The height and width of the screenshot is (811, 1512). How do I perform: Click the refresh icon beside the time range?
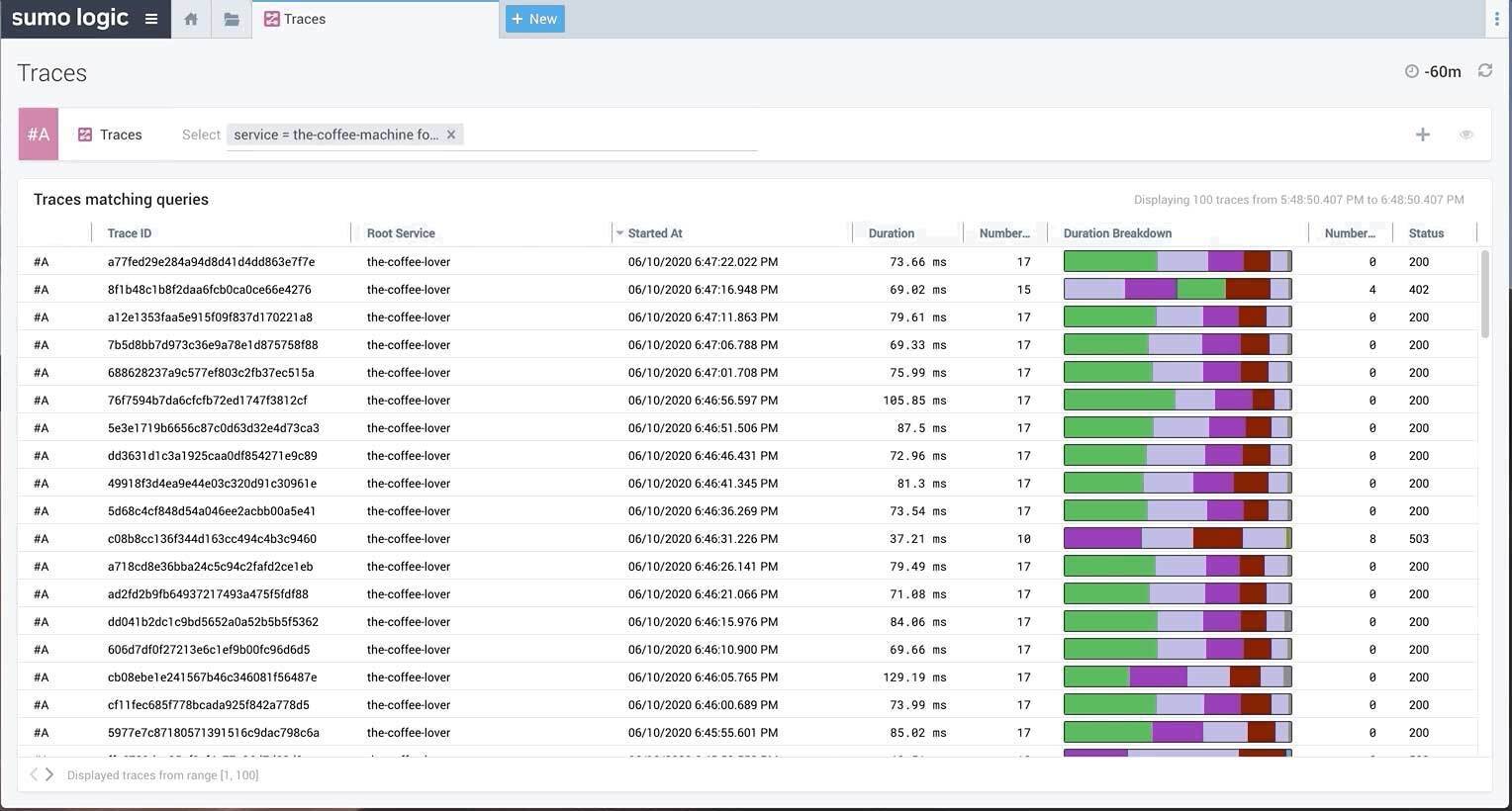[1485, 70]
